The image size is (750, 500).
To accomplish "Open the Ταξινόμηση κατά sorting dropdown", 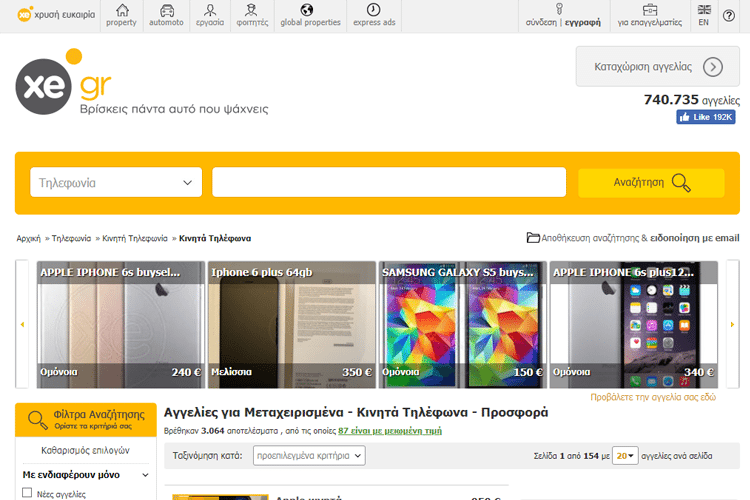I will click(309, 456).
